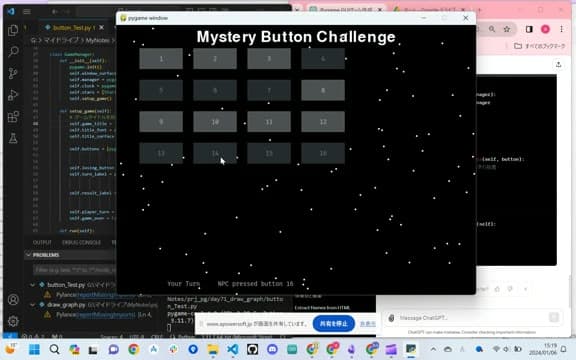Click game button 16
The height and width of the screenshot is (360, 576).
[323, 153]
